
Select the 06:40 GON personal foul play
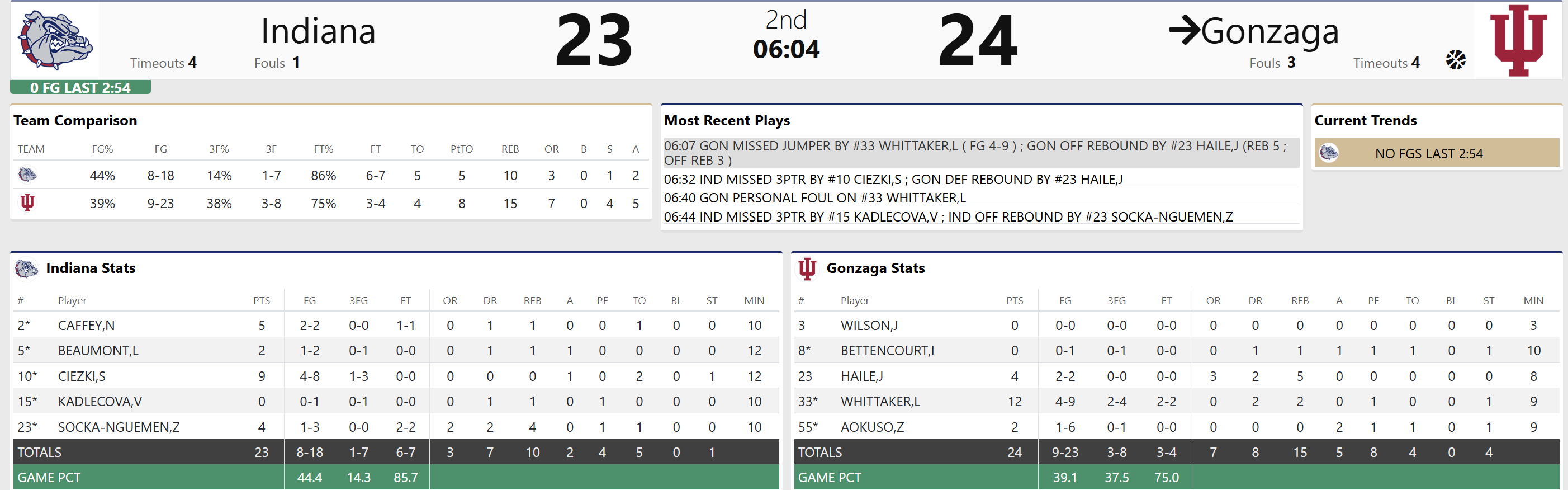tap(814, 198)
